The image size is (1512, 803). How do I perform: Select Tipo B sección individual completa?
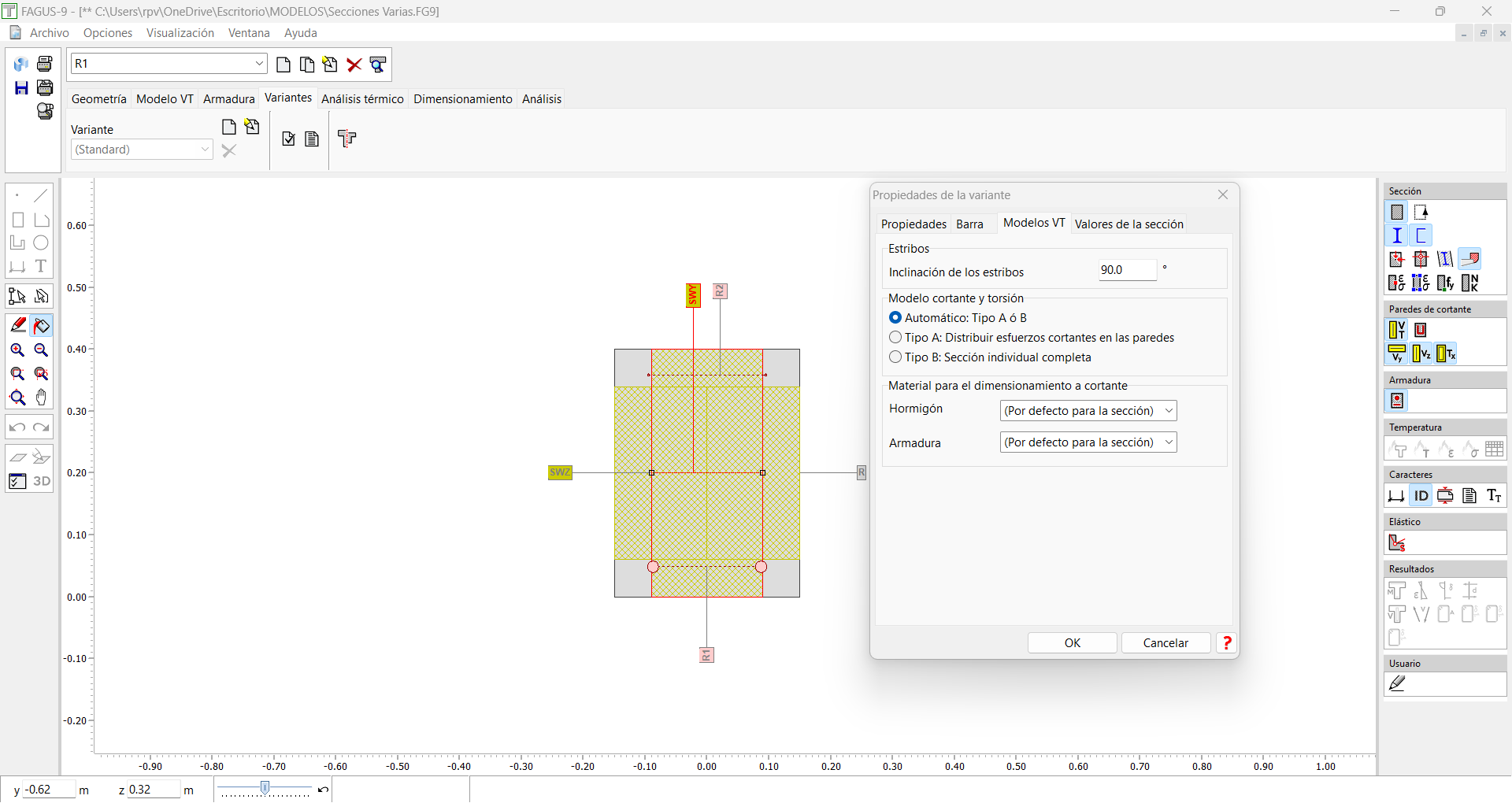990,357
